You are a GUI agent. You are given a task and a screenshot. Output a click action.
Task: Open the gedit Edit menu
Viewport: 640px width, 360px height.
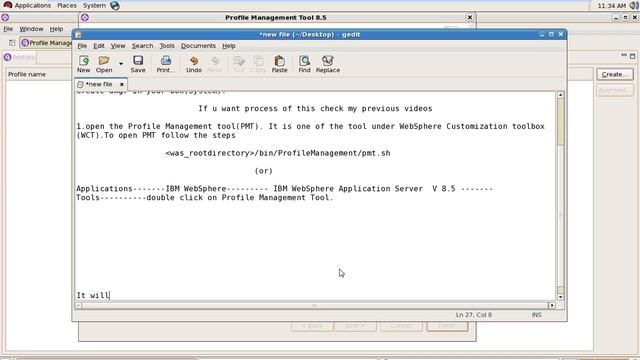point(99,46)
